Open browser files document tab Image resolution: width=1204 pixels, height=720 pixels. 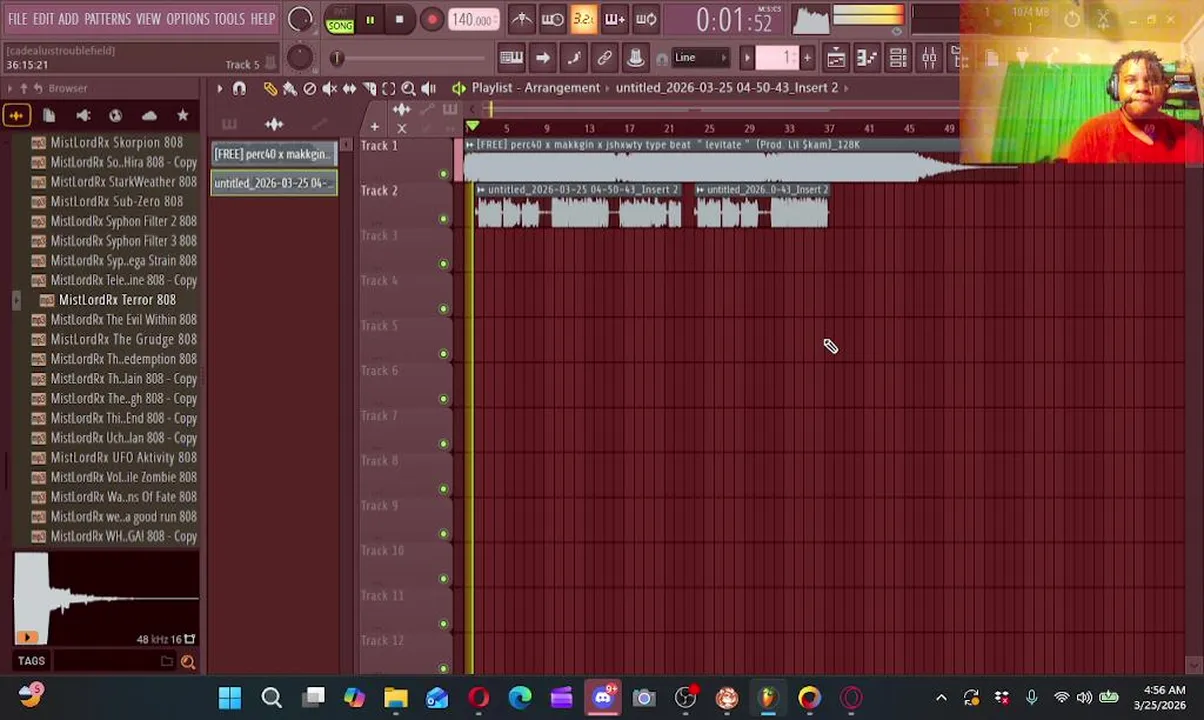click(x=49, y=116)
